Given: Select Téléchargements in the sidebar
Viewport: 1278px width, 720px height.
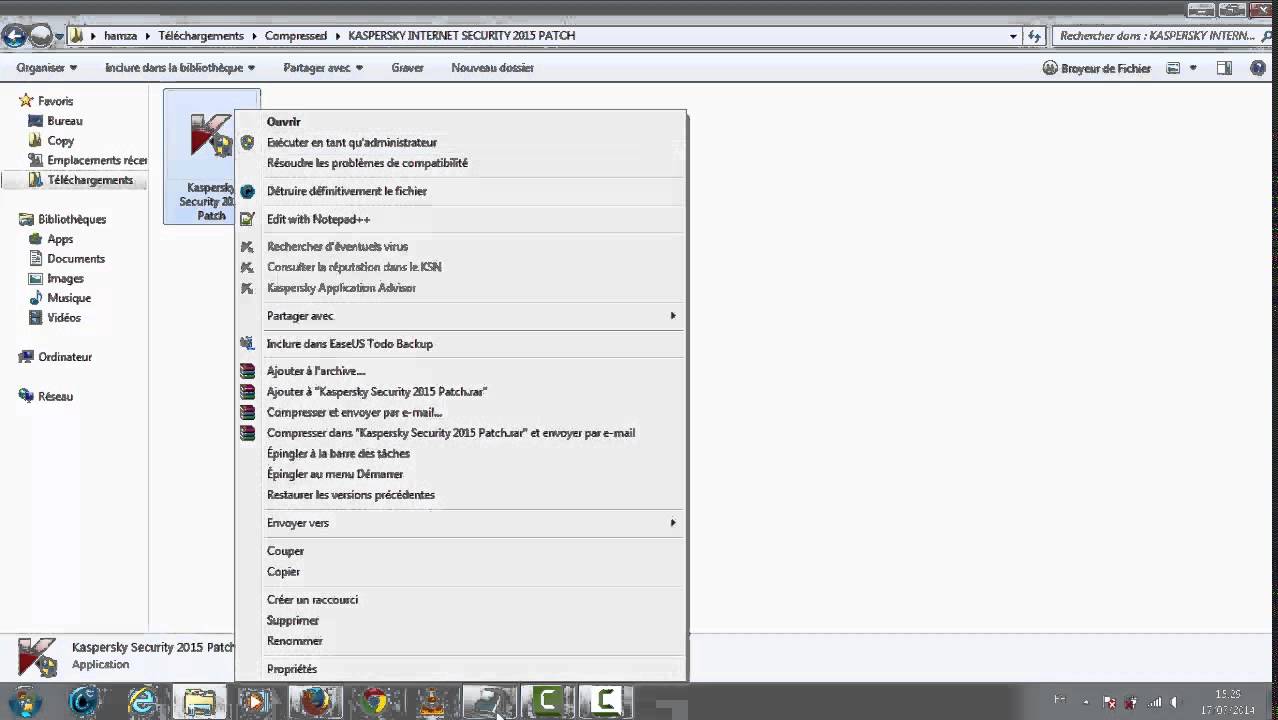Looking at the screenshot, I should (89, 180).
